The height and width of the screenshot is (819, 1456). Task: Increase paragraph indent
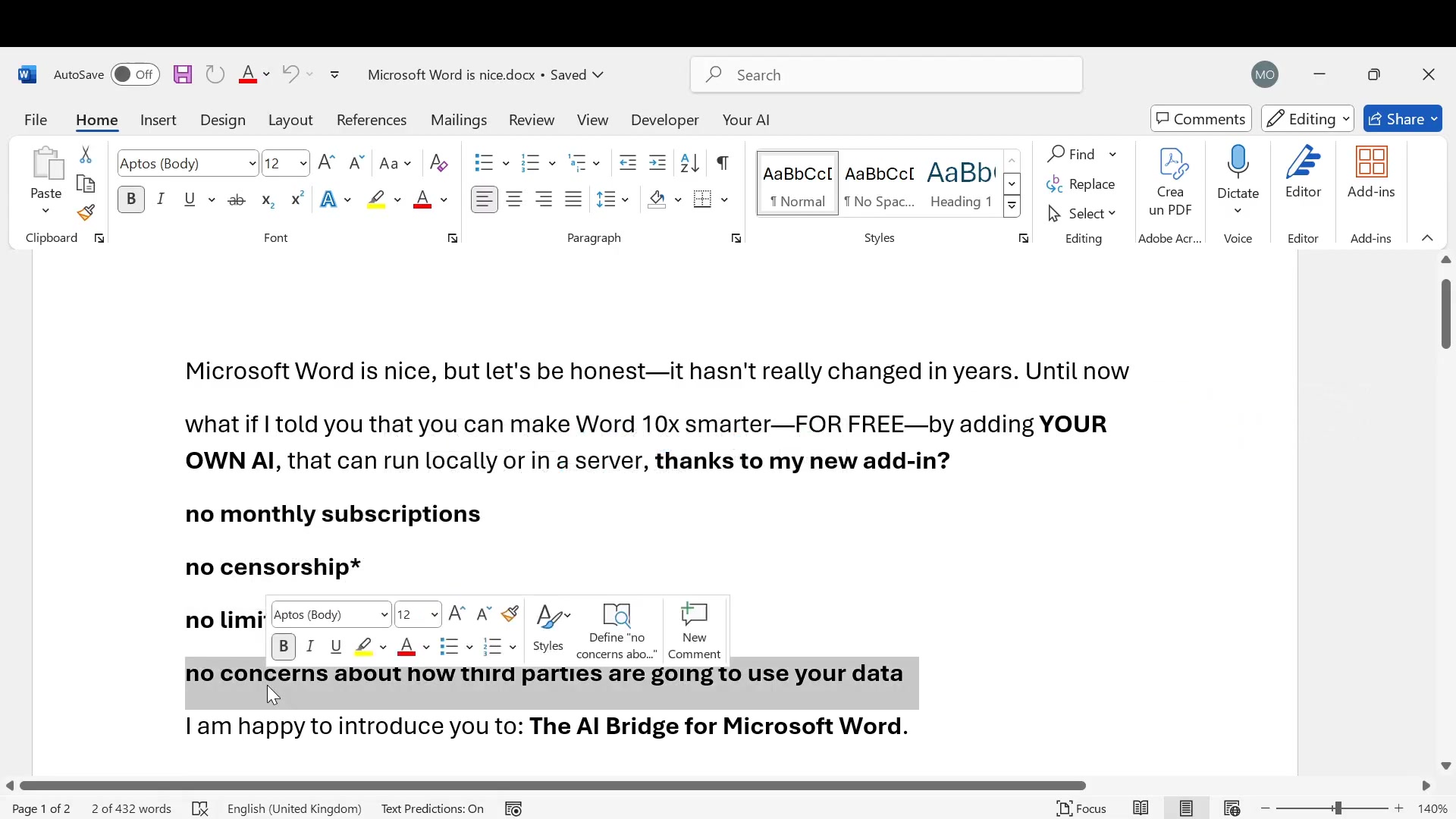[x=657, y=162]
